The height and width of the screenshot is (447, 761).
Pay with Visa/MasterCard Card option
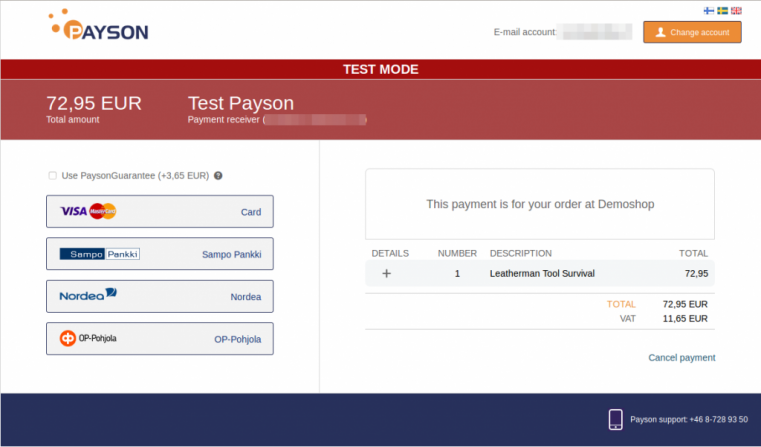[x=160, y=212]
